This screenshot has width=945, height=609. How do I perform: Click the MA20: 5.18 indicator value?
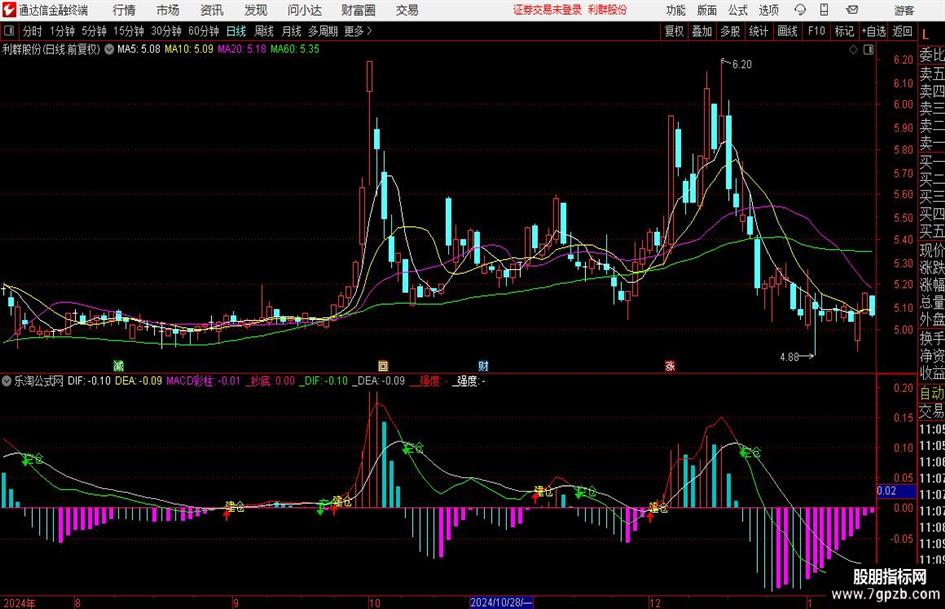coord(242,49)
